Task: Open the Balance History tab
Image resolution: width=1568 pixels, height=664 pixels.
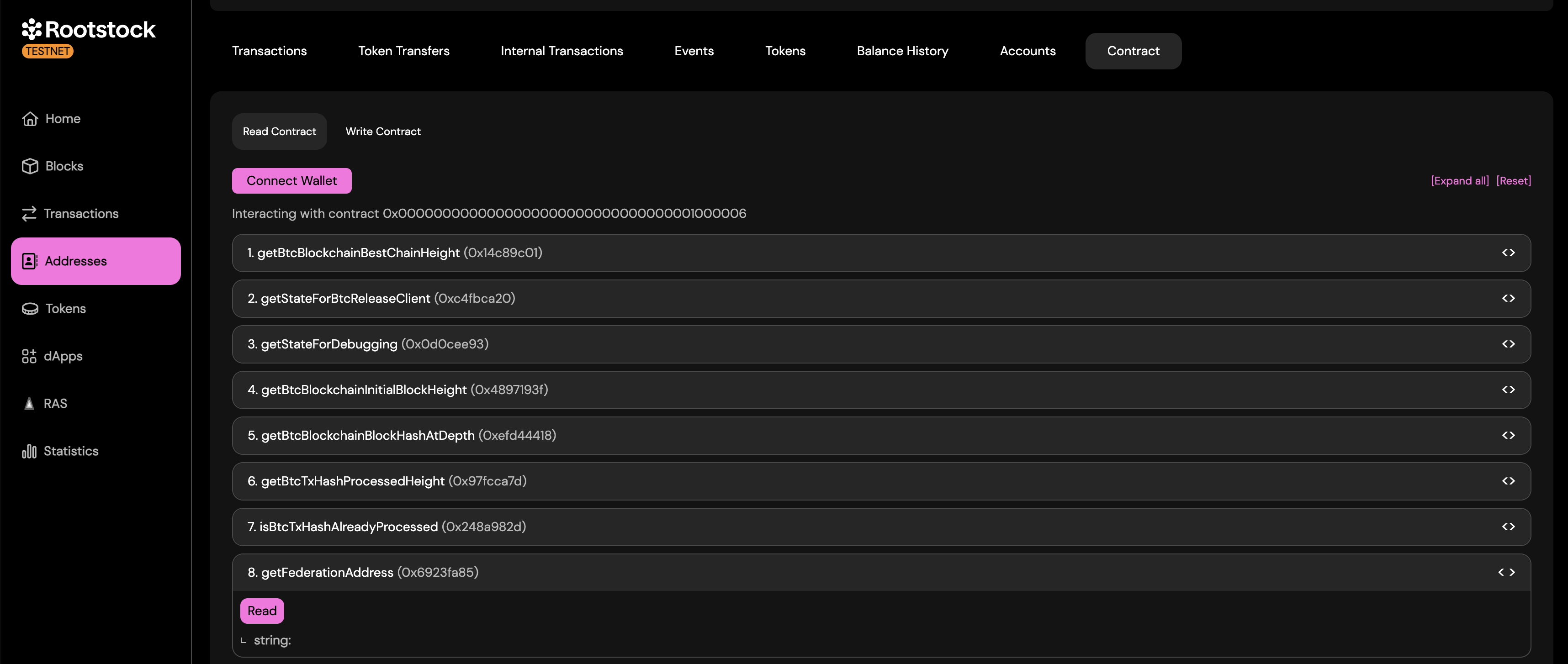Action: point(902,51)
